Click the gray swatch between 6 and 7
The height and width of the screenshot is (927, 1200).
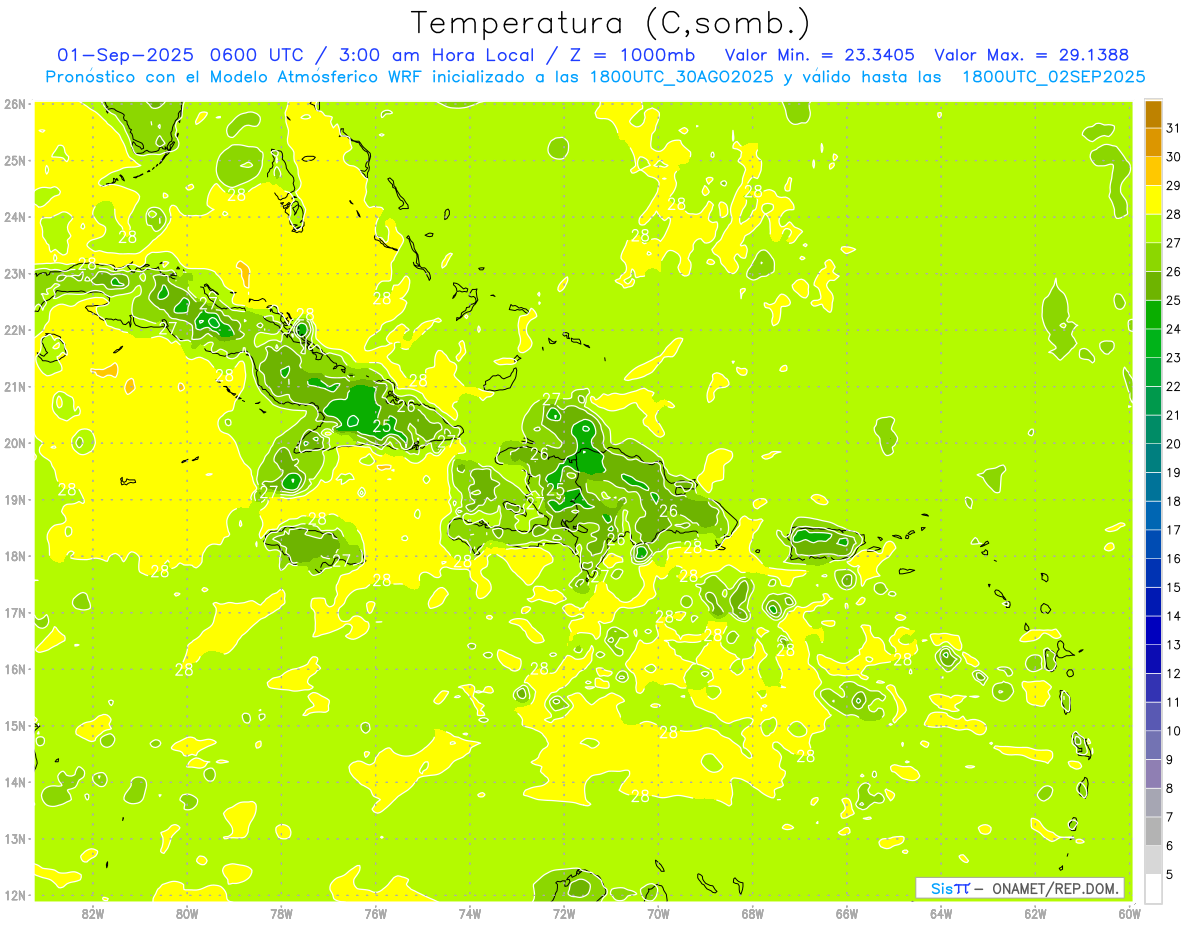pyautogui.click(x=1153, y=831)
